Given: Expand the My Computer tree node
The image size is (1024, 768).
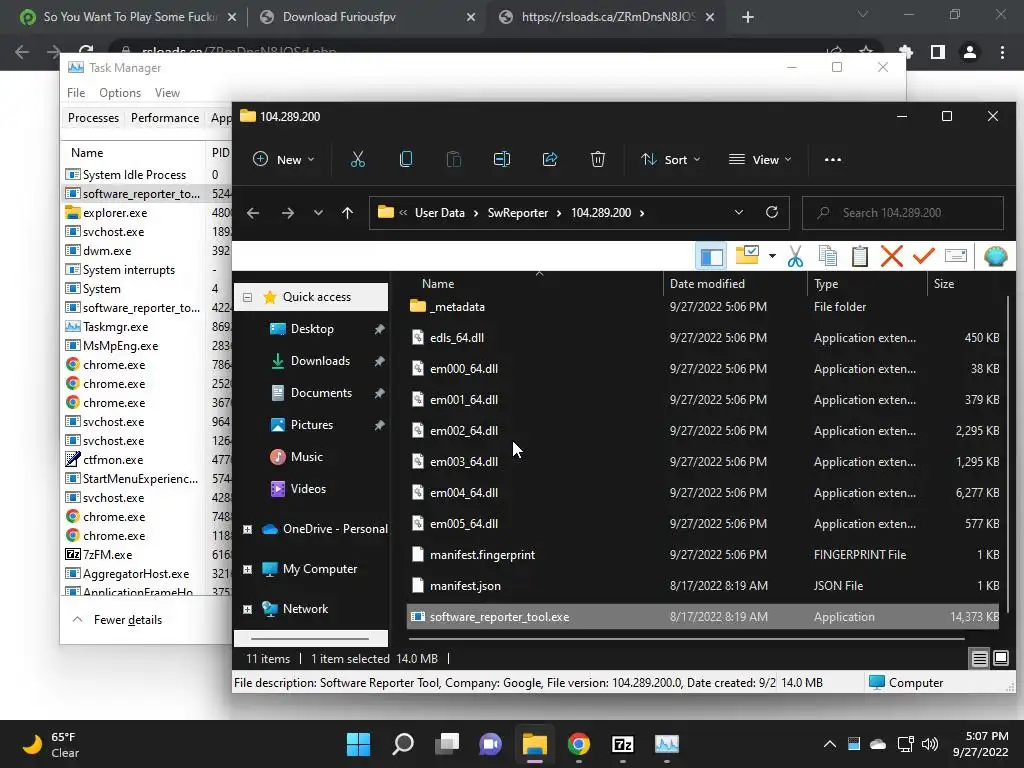Looking at the screenshot, I should point(248,569).
